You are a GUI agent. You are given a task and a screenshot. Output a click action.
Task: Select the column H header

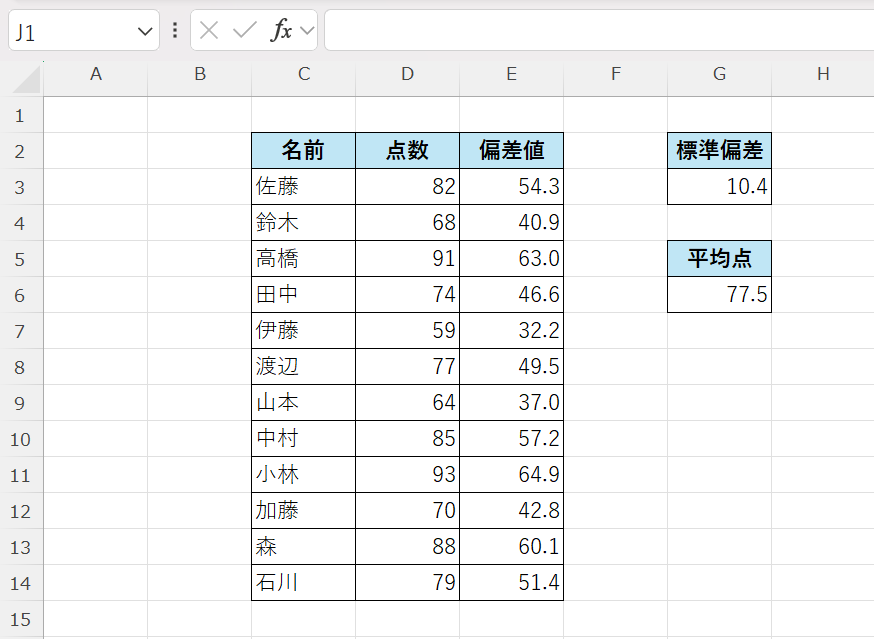pos(822,74)
